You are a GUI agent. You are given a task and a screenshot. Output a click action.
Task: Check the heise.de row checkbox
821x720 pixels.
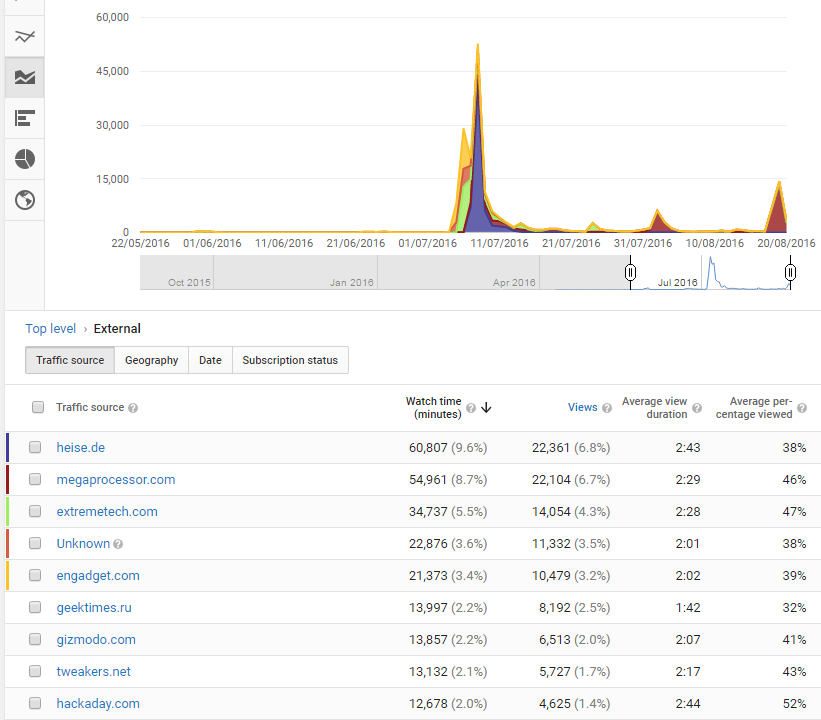(35, 447)
